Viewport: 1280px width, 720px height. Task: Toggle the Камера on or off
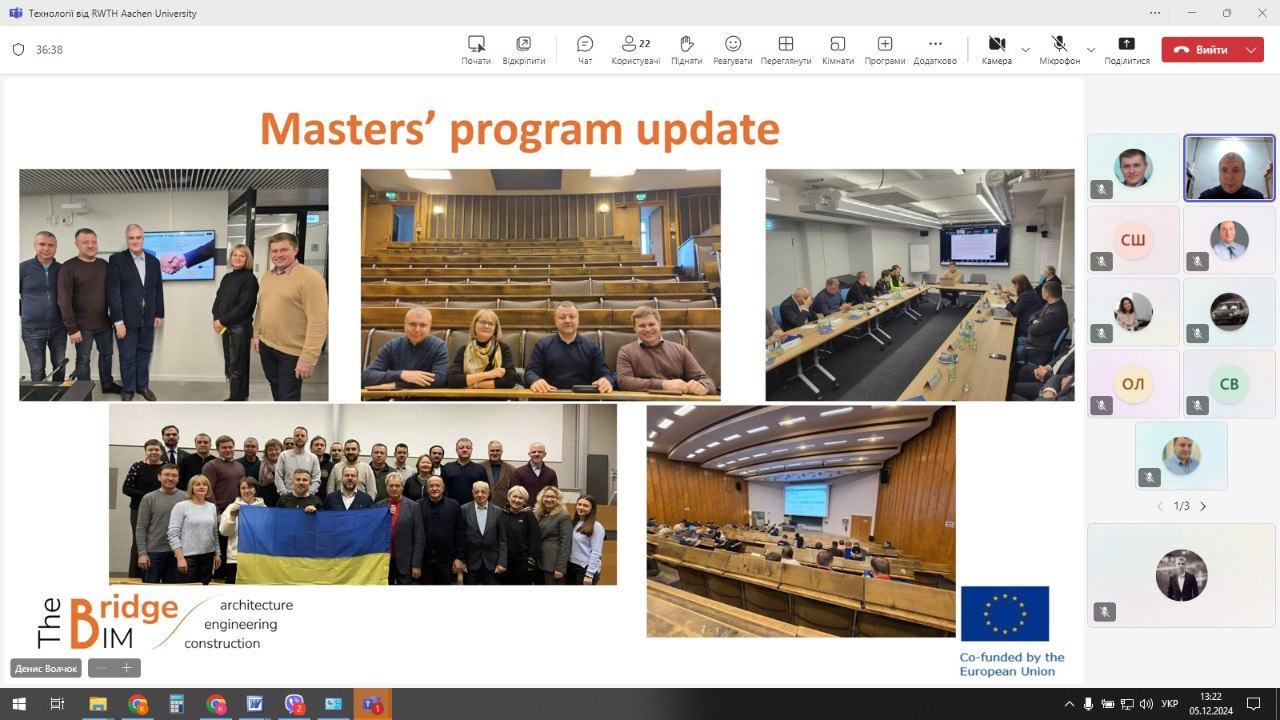pyautogui.click(x=997, y=50)
